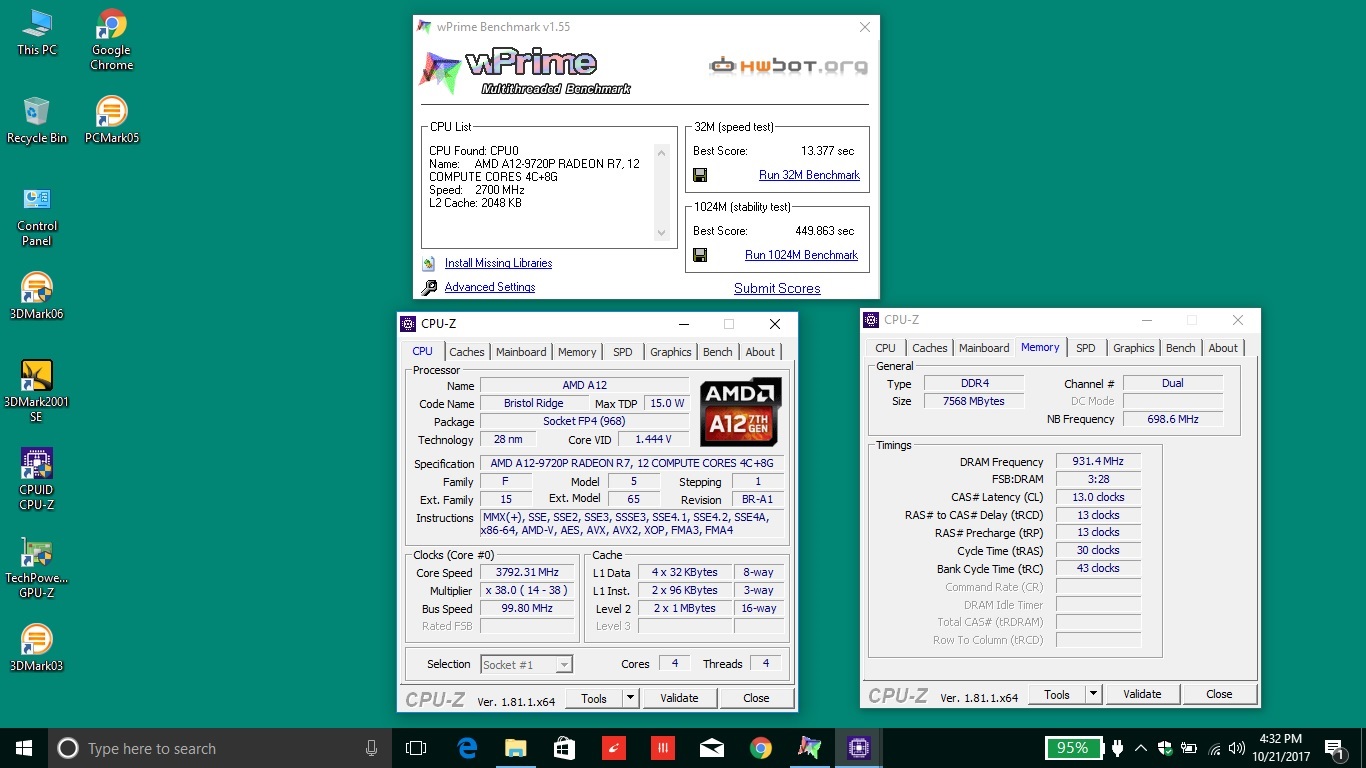Open Microsoft Edge from the taskbar
1366x768 pixels.
tap(467, 748)
